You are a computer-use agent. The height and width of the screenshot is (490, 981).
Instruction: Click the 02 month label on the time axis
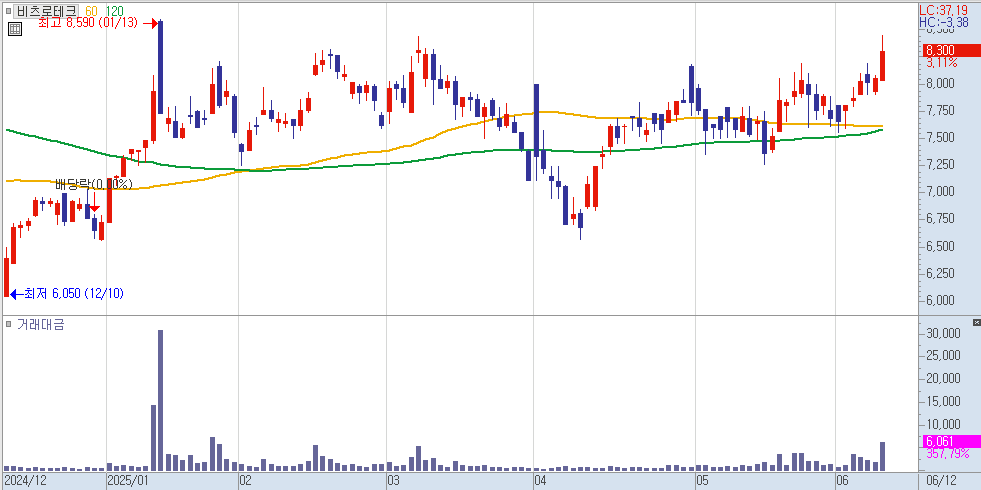point(245,481)
